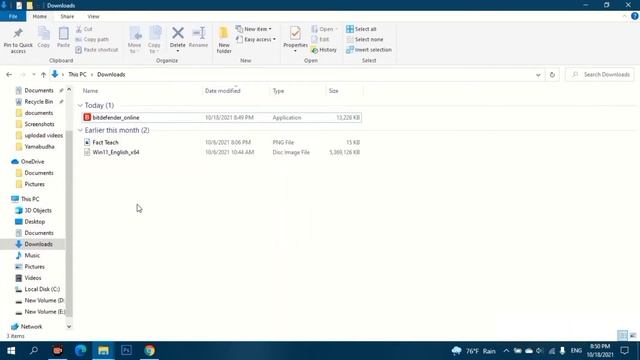Image resolution: width=640 pixels, height=360 pixels.
Task: Click Copy path in ribbon
Action: (x=92, y=39)
